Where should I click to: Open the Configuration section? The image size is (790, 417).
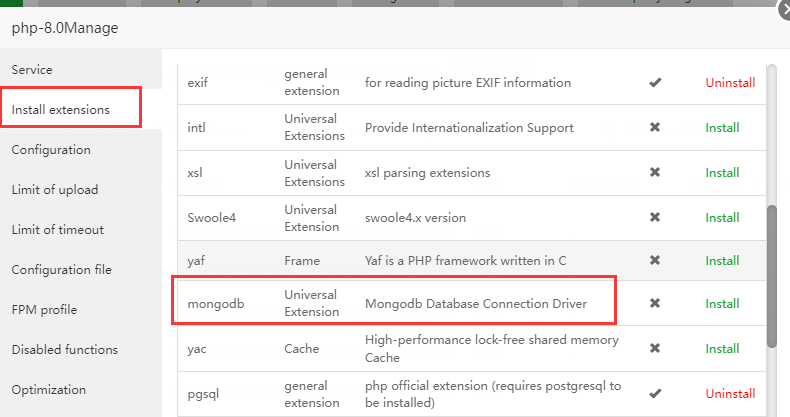(x=51, y=150)
